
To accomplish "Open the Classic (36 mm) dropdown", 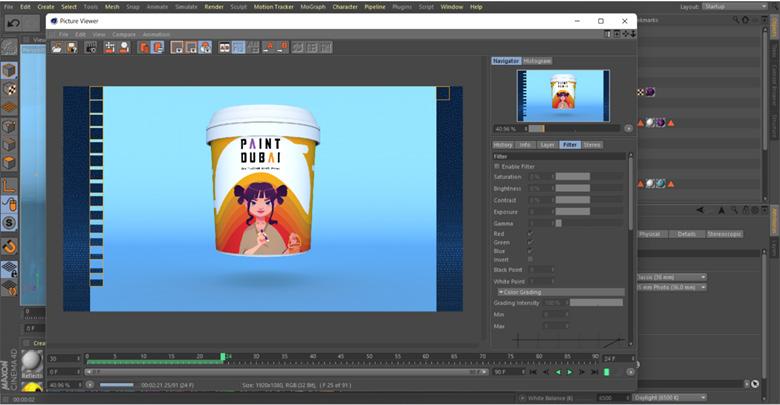I will pyautogui.click(x=672, y=277).
